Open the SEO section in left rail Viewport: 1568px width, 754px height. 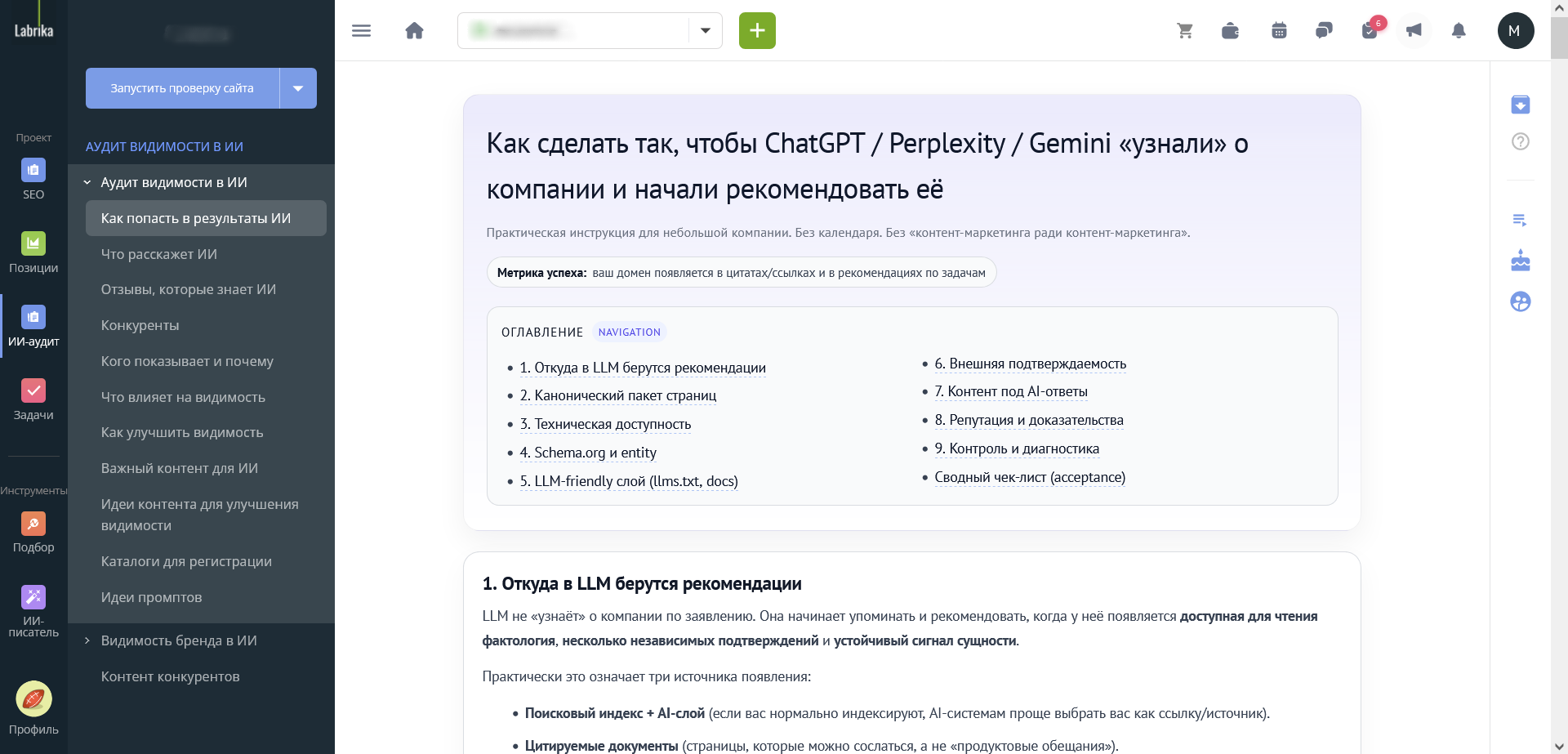(x=33, y=179)
